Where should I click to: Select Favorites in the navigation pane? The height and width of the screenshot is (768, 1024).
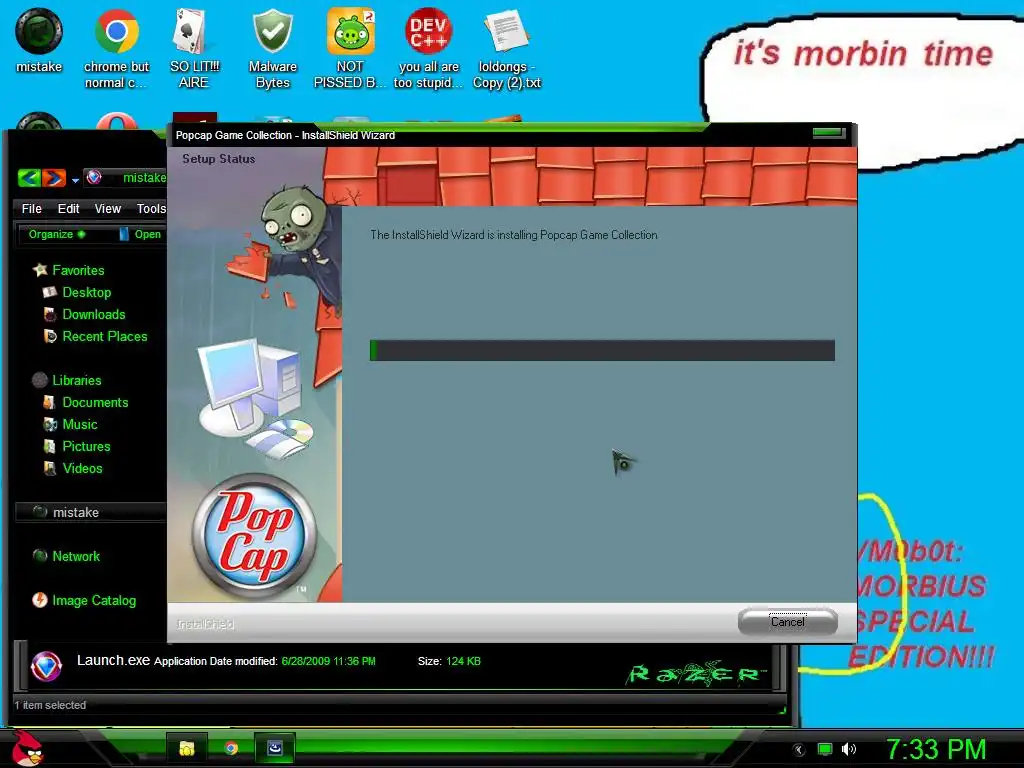click(78, 270)
